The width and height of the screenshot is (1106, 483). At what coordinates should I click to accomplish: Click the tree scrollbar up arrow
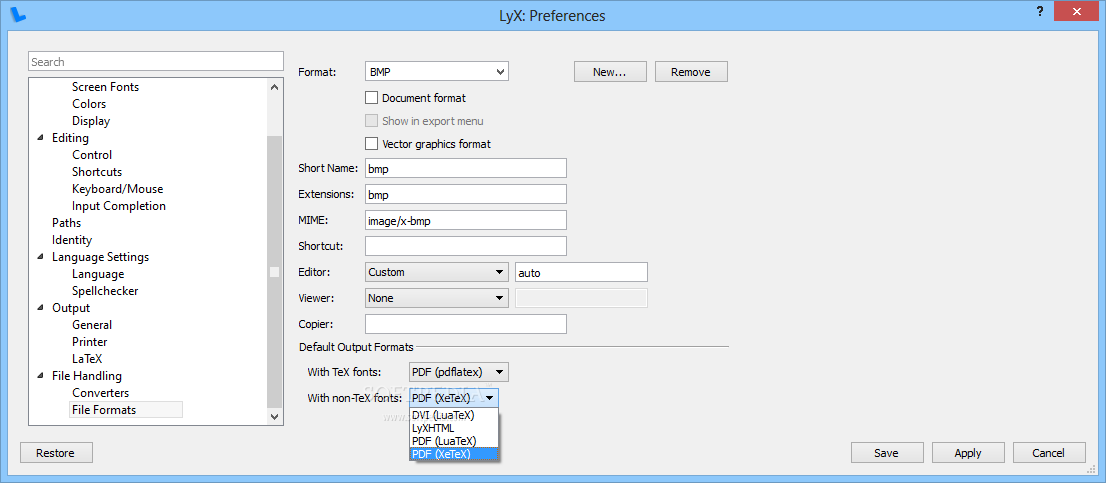(274, 87)
